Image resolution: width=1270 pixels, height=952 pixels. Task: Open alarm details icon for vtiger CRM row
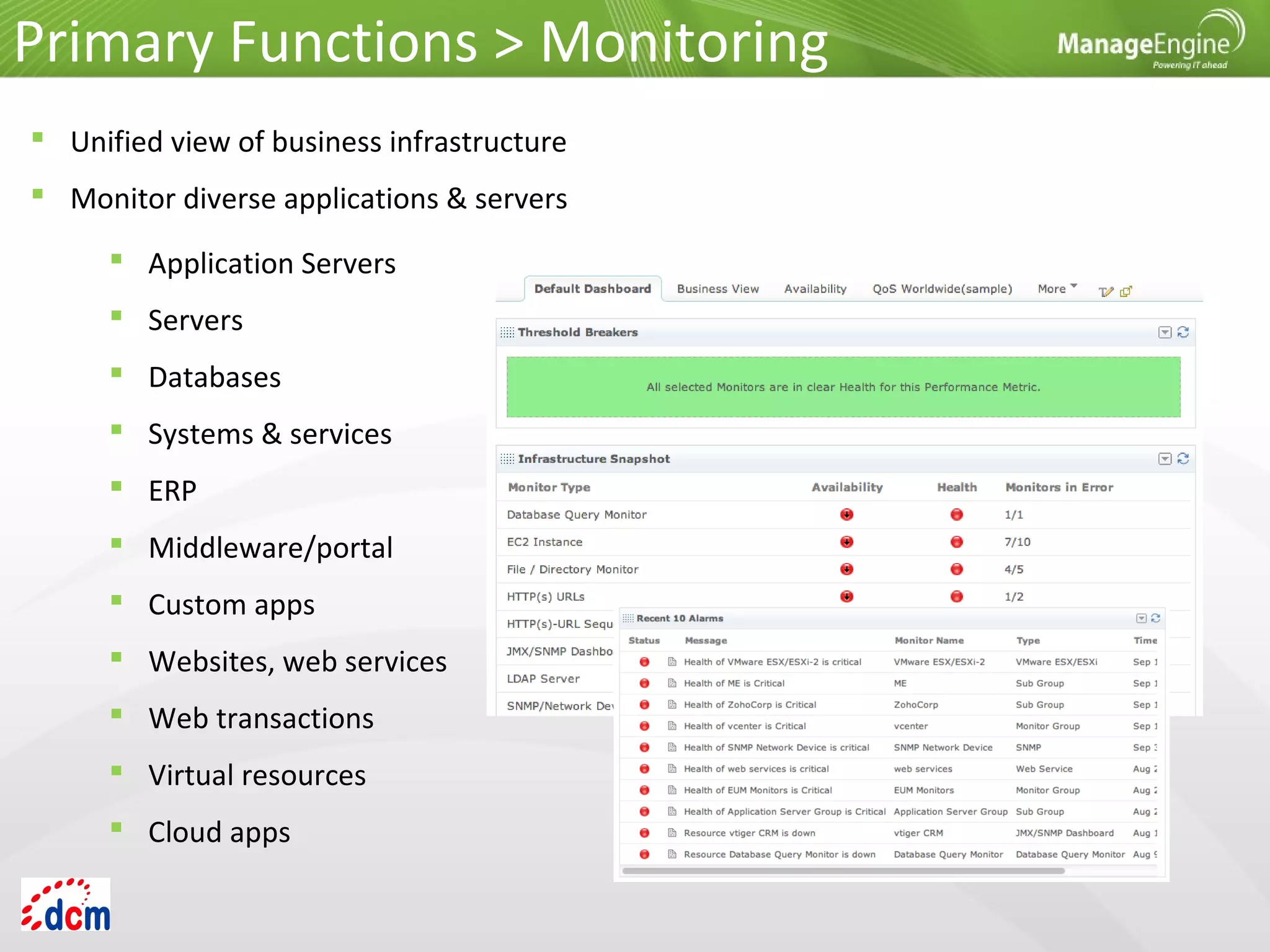[672, 833]
